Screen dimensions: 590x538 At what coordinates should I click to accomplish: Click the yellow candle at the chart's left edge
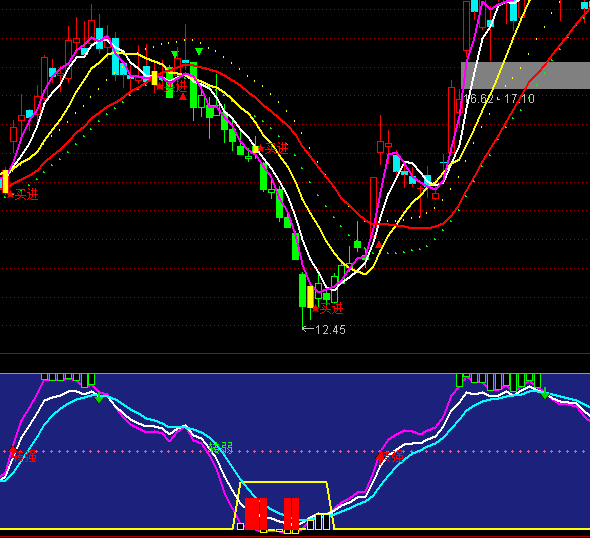pos(5,181)
